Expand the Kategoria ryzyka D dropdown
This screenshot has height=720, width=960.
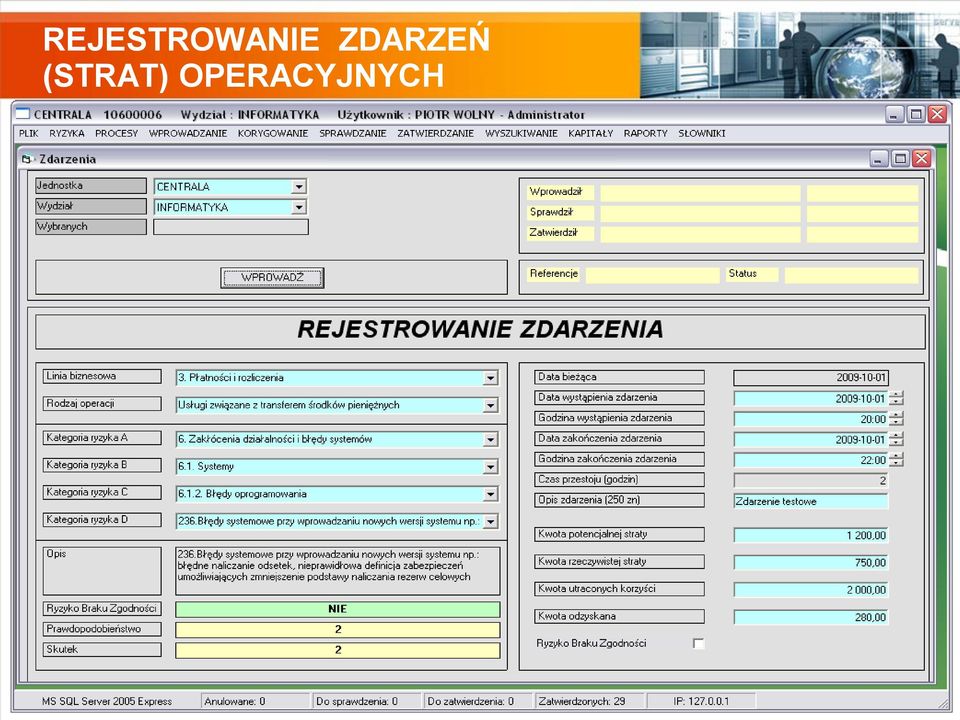pyautogui.click(x=490, y=522)
